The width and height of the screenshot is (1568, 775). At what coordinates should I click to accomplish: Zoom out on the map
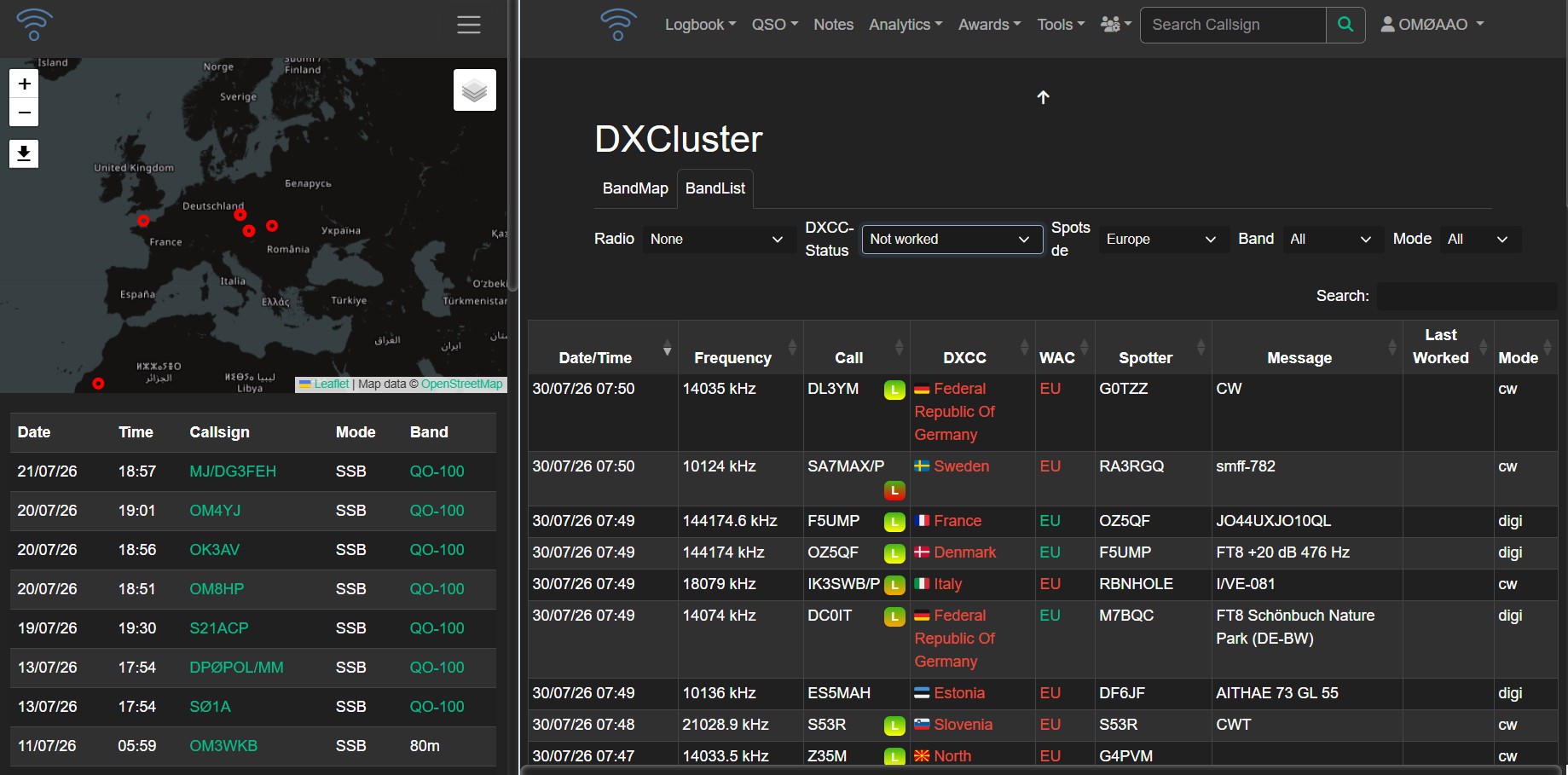click(24, 112)
